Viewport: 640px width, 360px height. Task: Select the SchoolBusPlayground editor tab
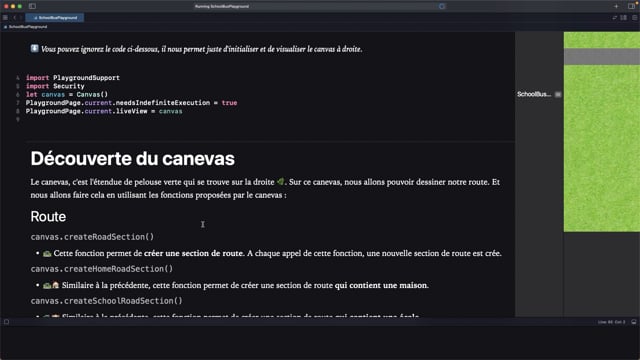pos(55,18)
